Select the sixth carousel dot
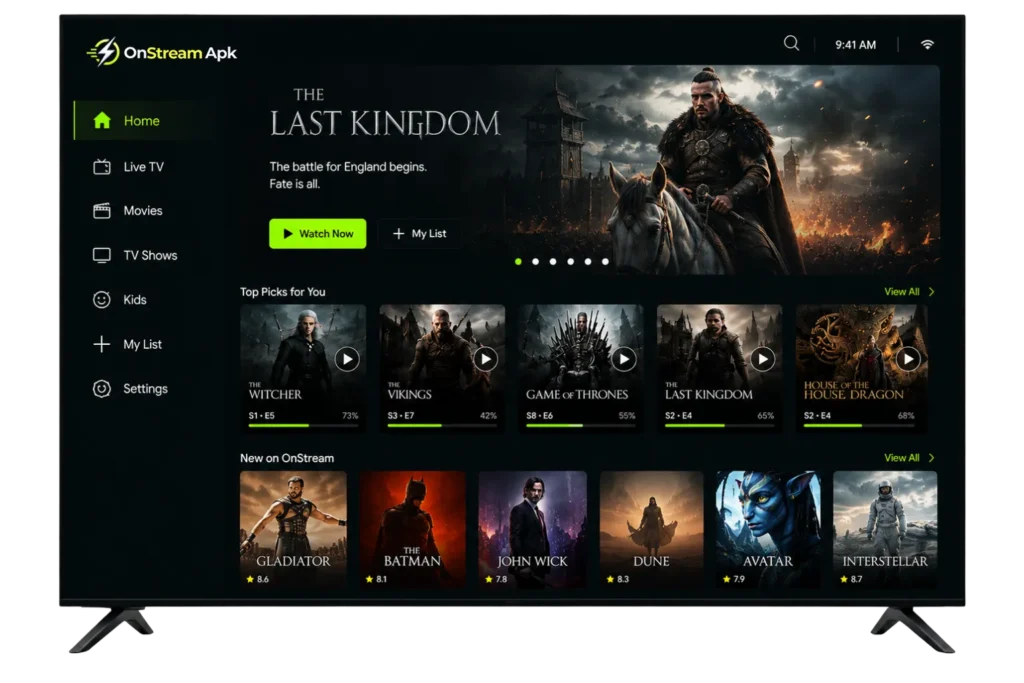Screen dimensions: 1024x683 605,262
